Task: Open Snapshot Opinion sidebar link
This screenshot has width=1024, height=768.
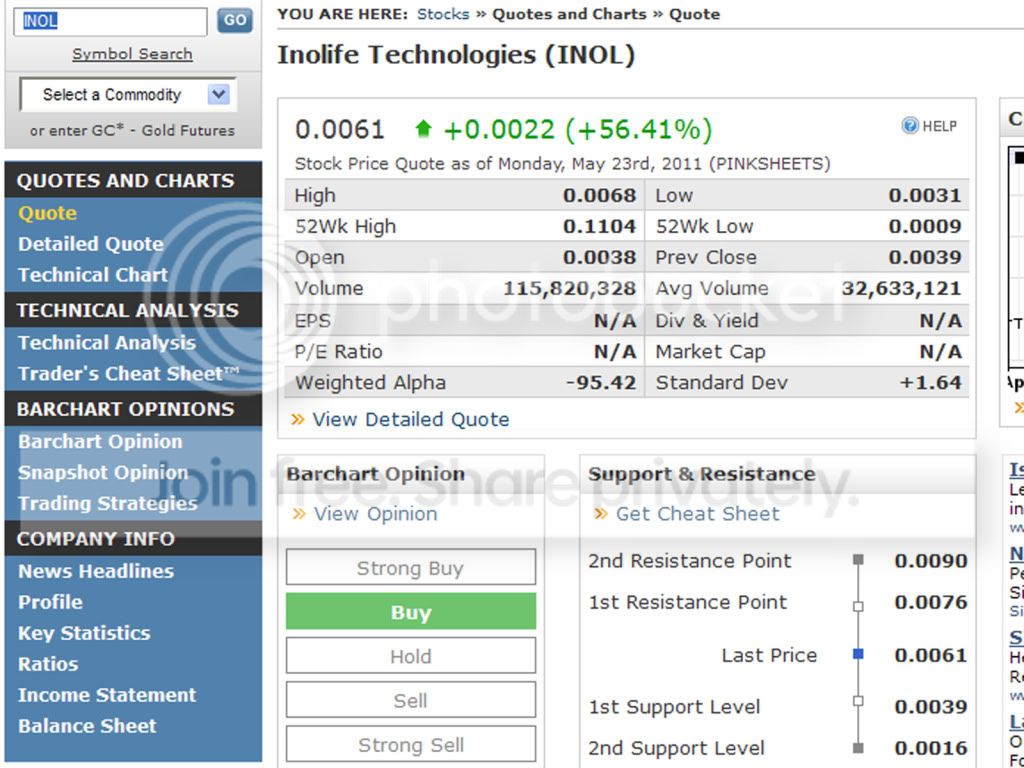Action: tap(103, 472)
